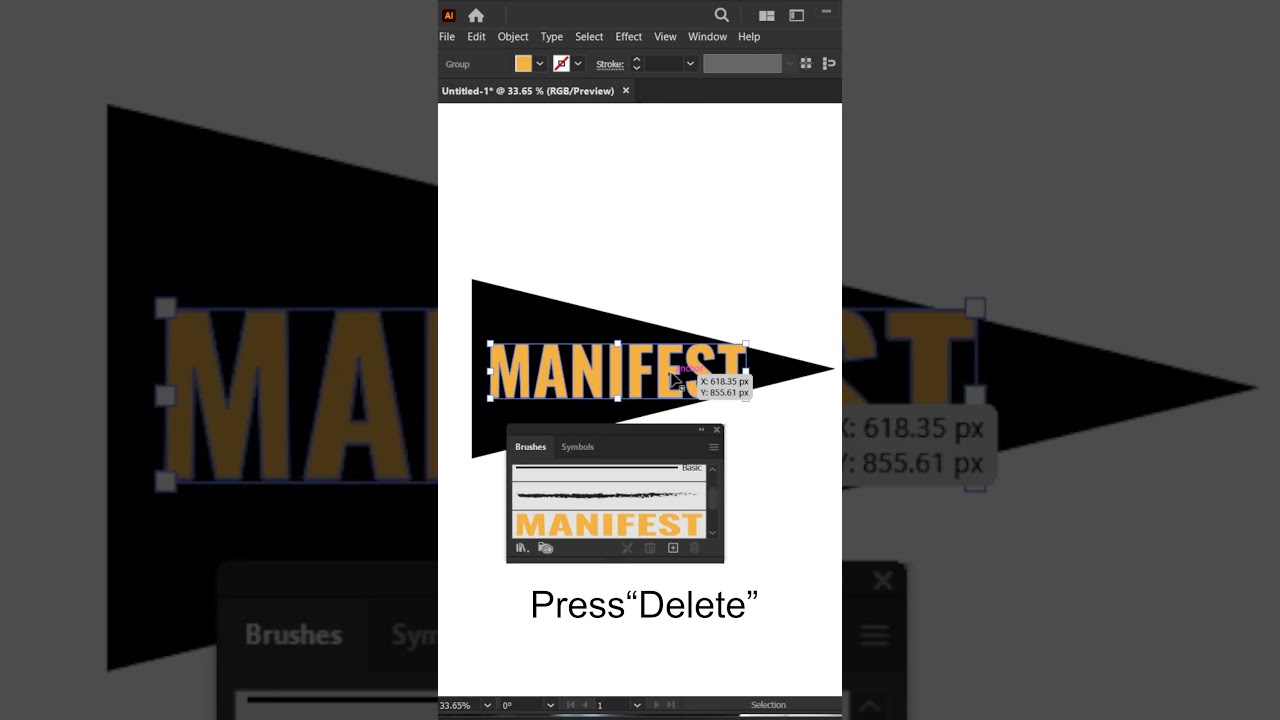
Task: Open the Stroke weight dropdown
Action: pyautogui.click(x=690, y=63)
